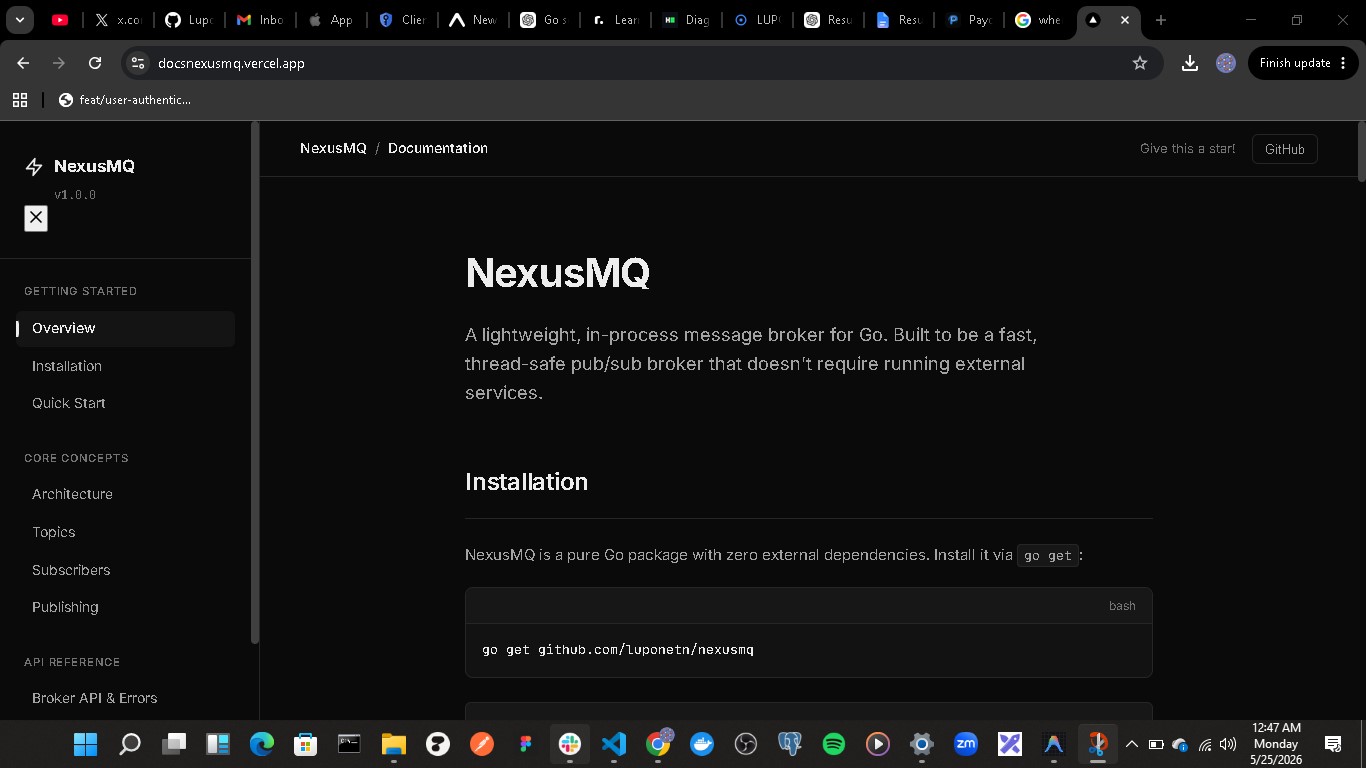
Task: Click the Finish update button
Action: 1303,63
